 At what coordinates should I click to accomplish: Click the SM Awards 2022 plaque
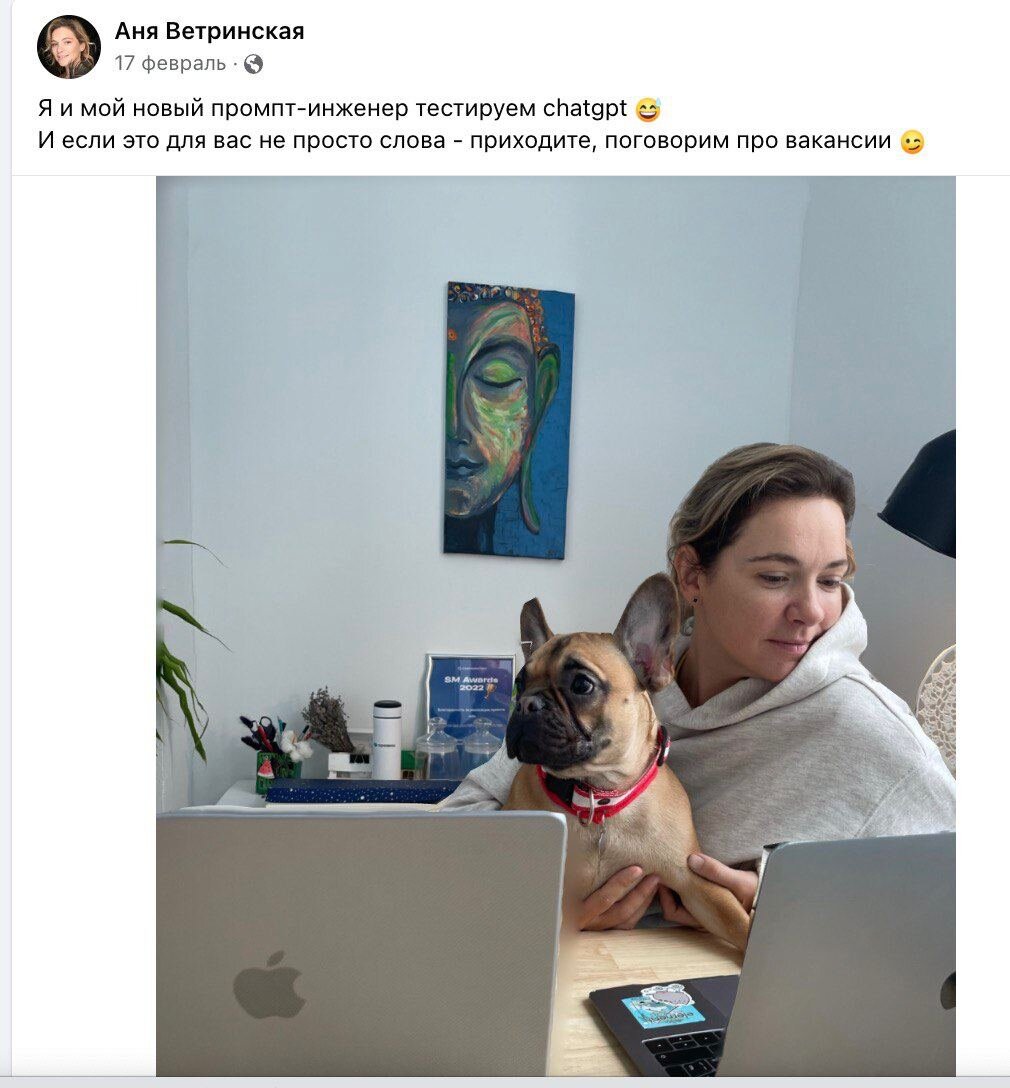tap(470, 696)
